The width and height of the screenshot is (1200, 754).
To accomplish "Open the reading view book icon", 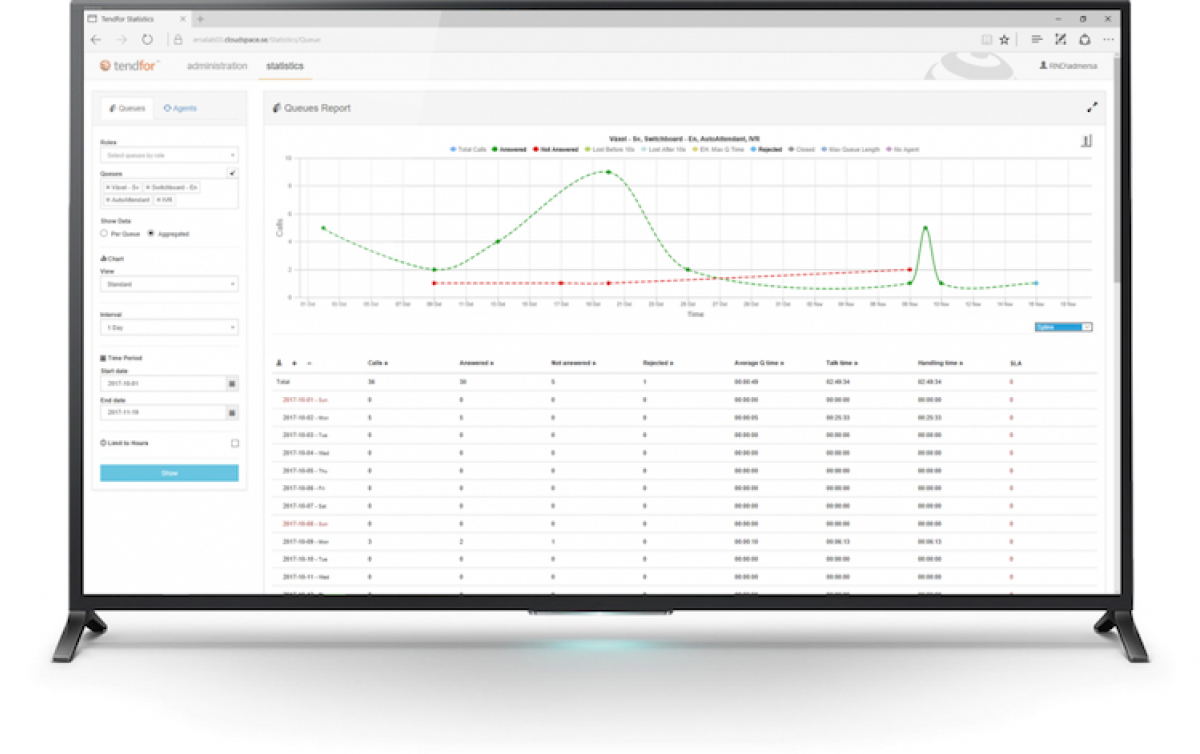I will [986, 39].
